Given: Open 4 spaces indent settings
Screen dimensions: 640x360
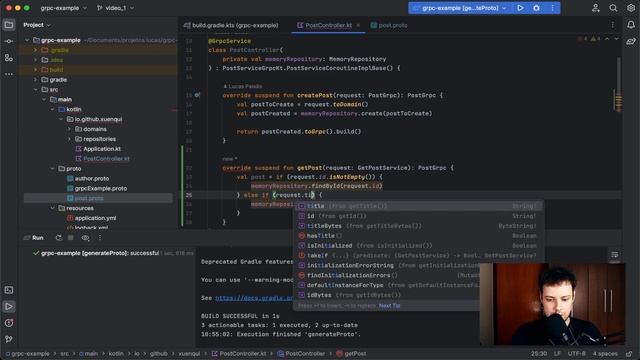Looking at the screenshot, I should click(x=605, y=354).
